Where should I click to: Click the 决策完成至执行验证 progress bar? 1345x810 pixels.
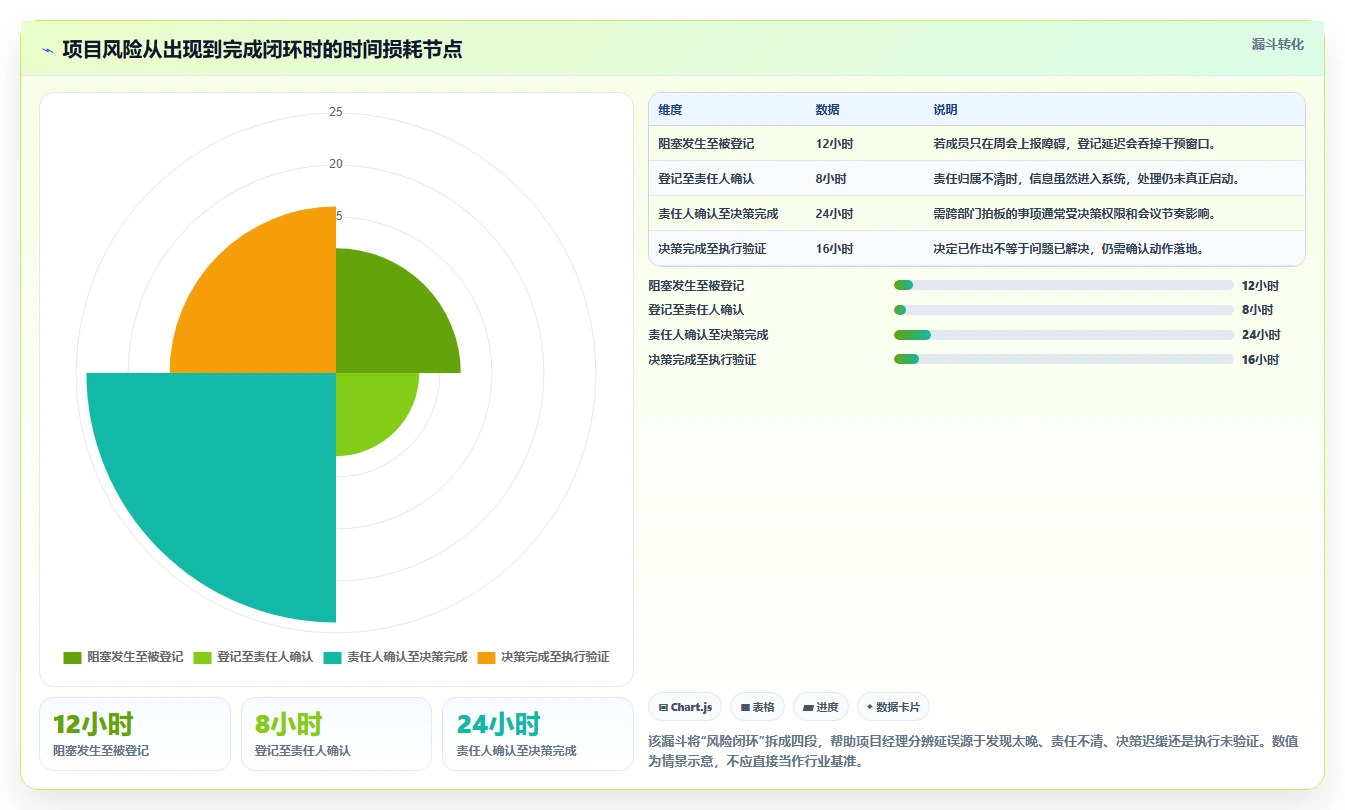pyautogui.click(x=1063, y=359)
